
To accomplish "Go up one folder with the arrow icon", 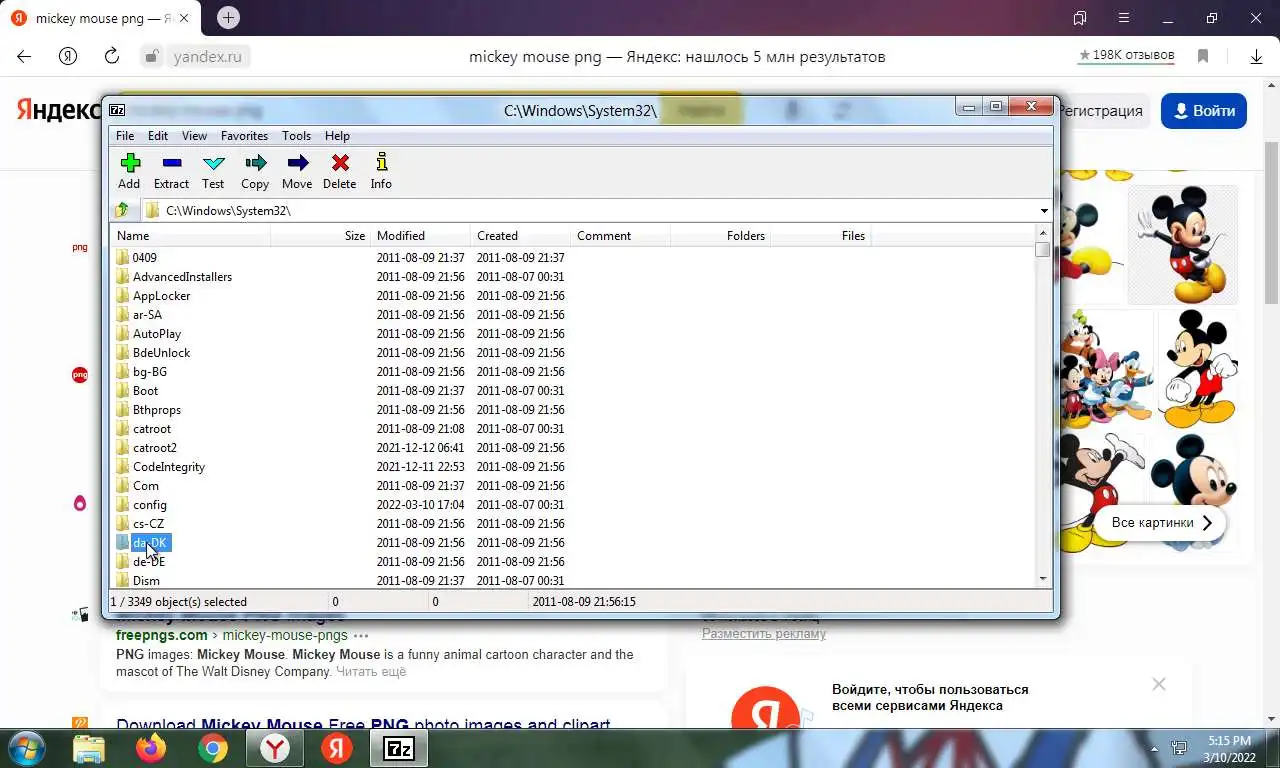I will click(122, 210).
